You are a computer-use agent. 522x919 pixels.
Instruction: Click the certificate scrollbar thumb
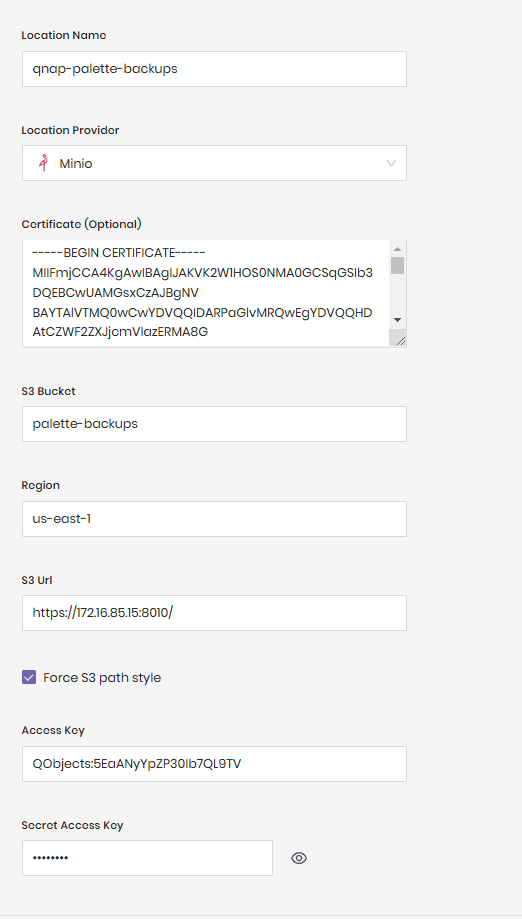coord(397,265)
